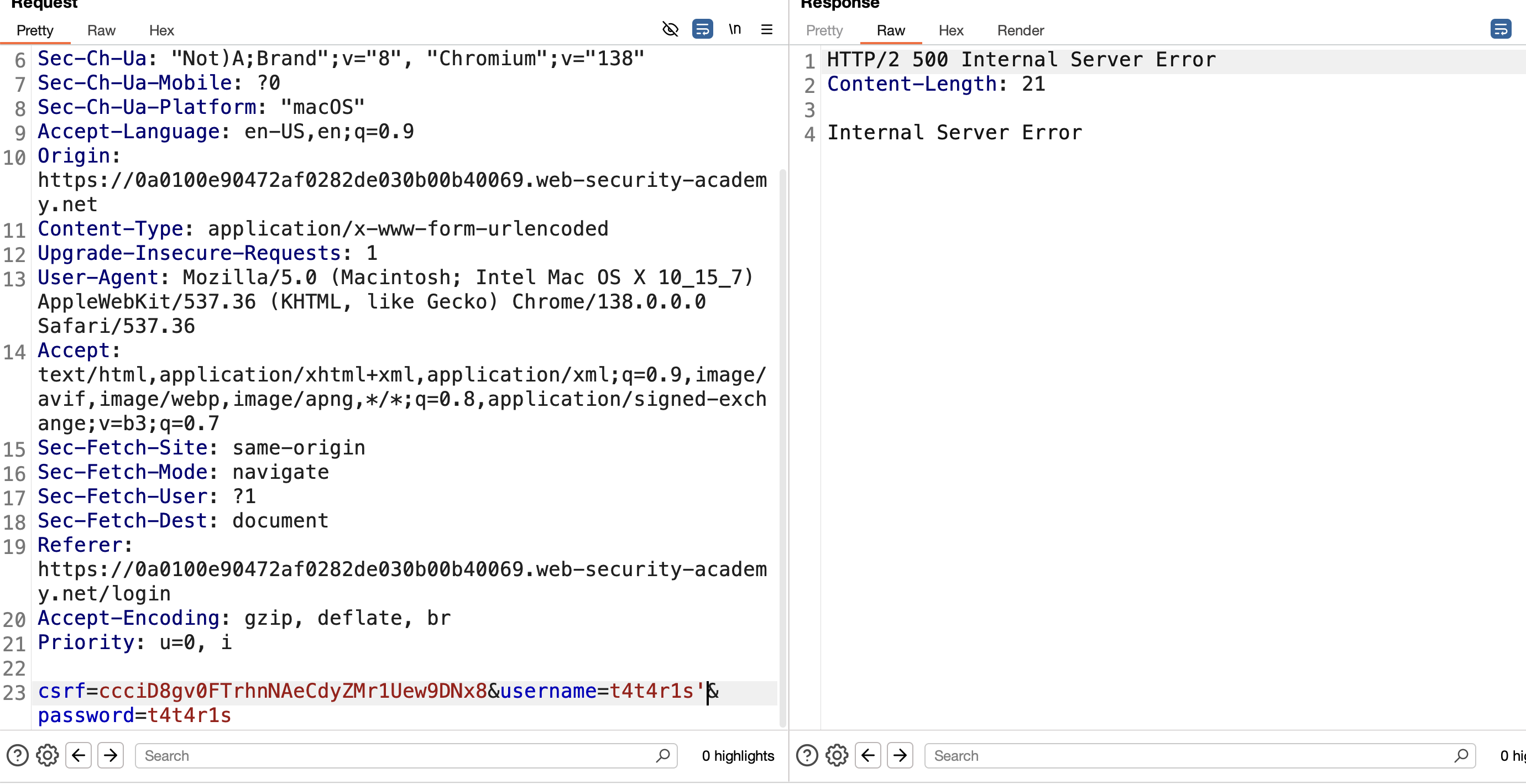Toggle response line wrap icon
Viewport: 1526px width, 784px height.
pyautogui.click(x=1501, y=29)
